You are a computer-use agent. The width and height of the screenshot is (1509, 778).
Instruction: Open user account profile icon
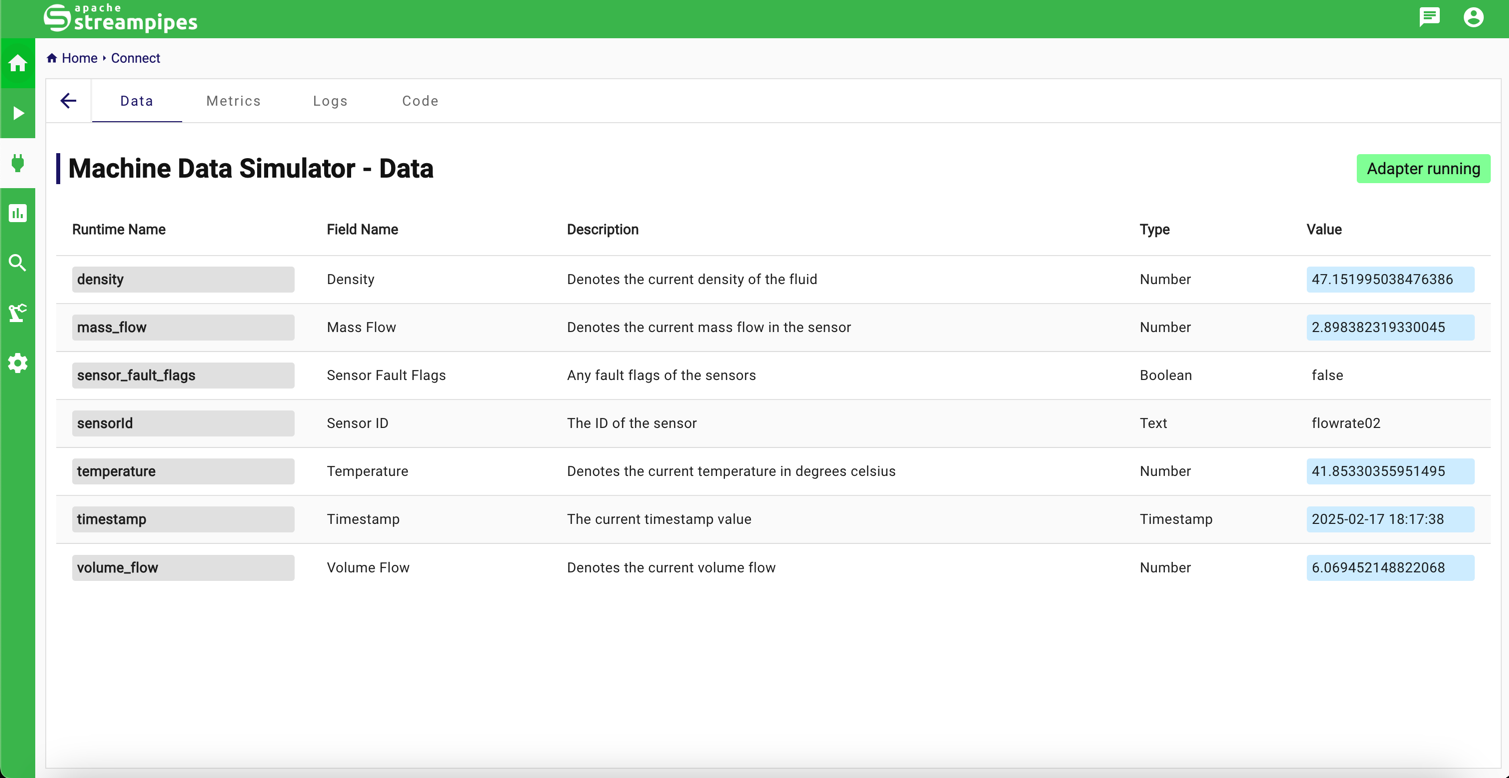click(1473, 17)
